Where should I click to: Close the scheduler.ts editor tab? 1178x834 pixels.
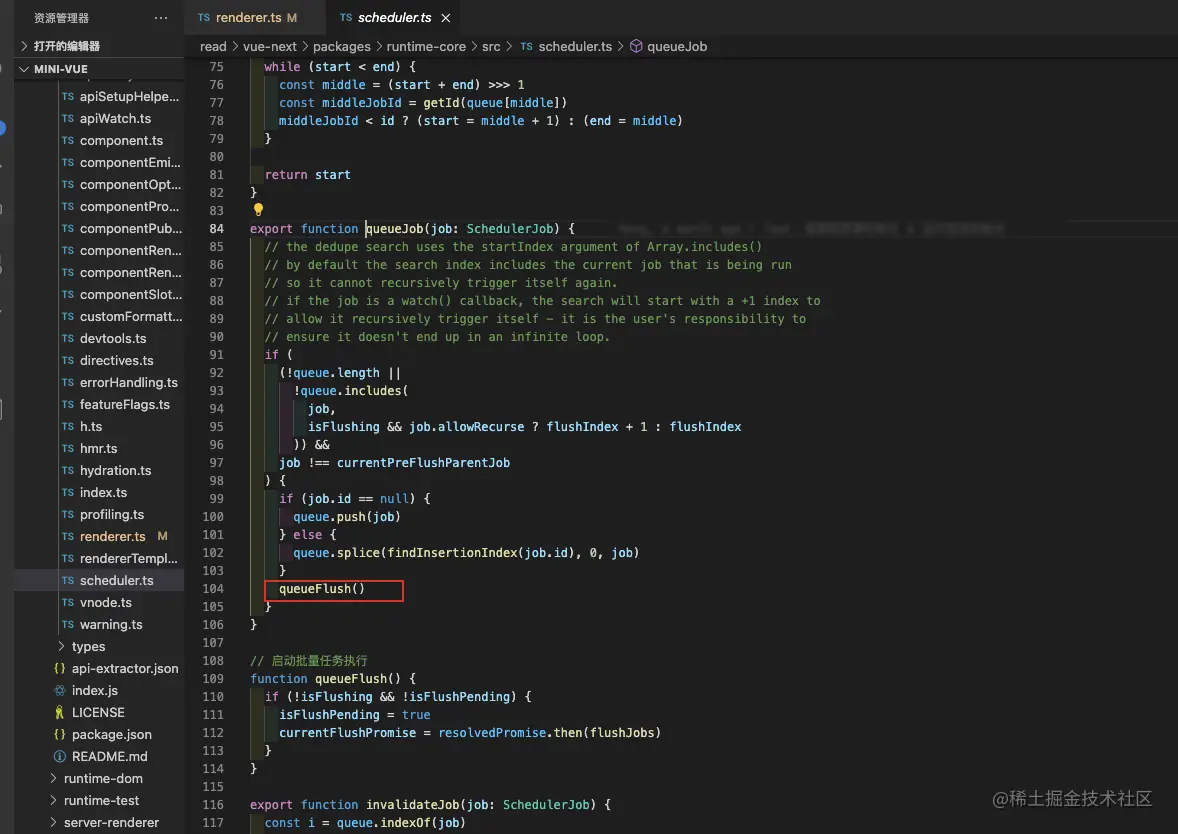point(446,17)
